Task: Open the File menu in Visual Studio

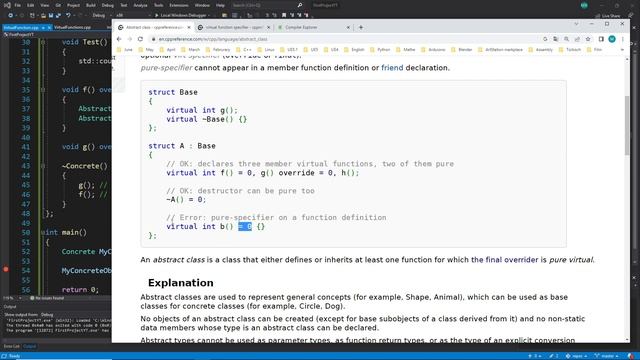Action: (x=18, y=5)
